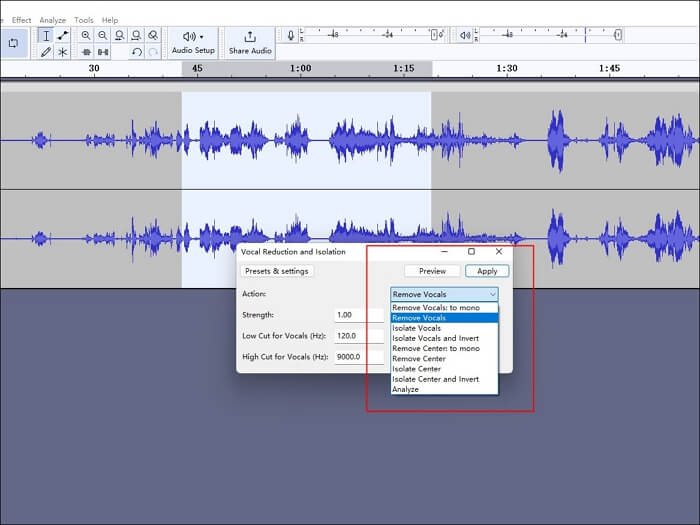The height and width of the screenshot is (525, 700).
Task: Click the Share Audio button
Action: [249, 43]
